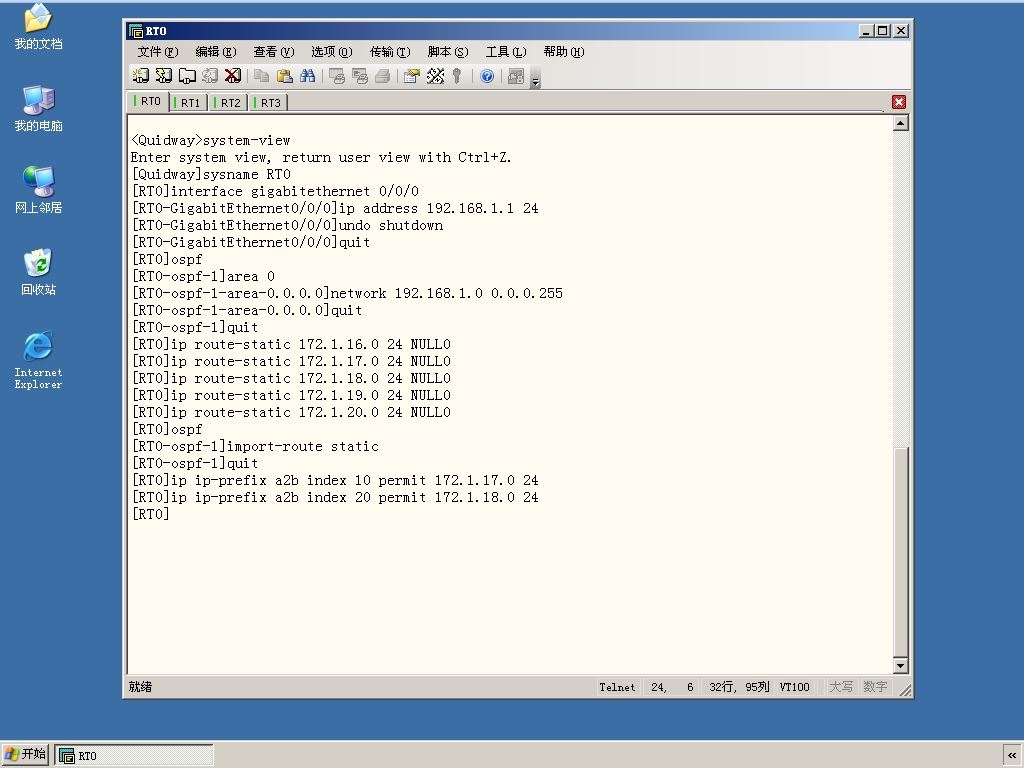Click the Quick Connect lightning icon
Screen dimensions: 1024x768
tap(163, 76)
